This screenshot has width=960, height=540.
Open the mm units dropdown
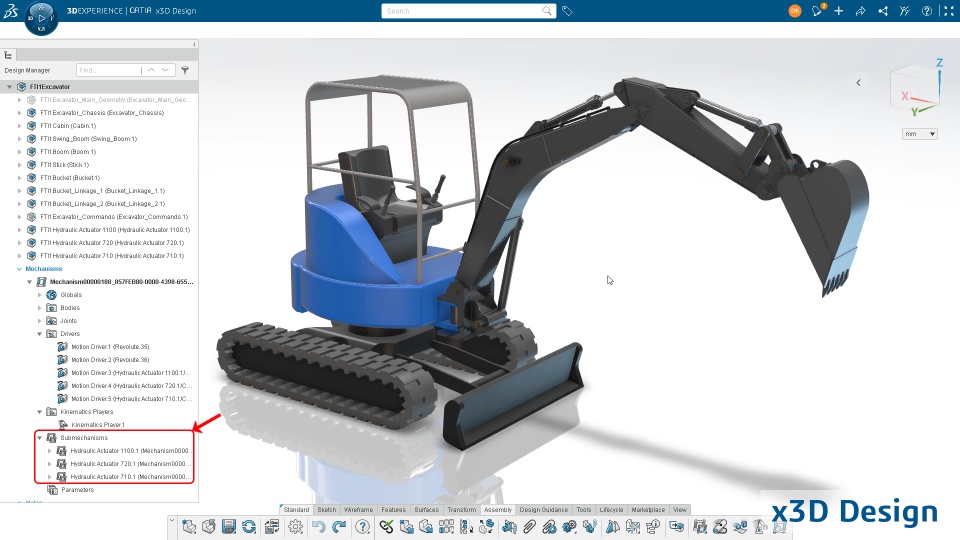pos(920,134)
